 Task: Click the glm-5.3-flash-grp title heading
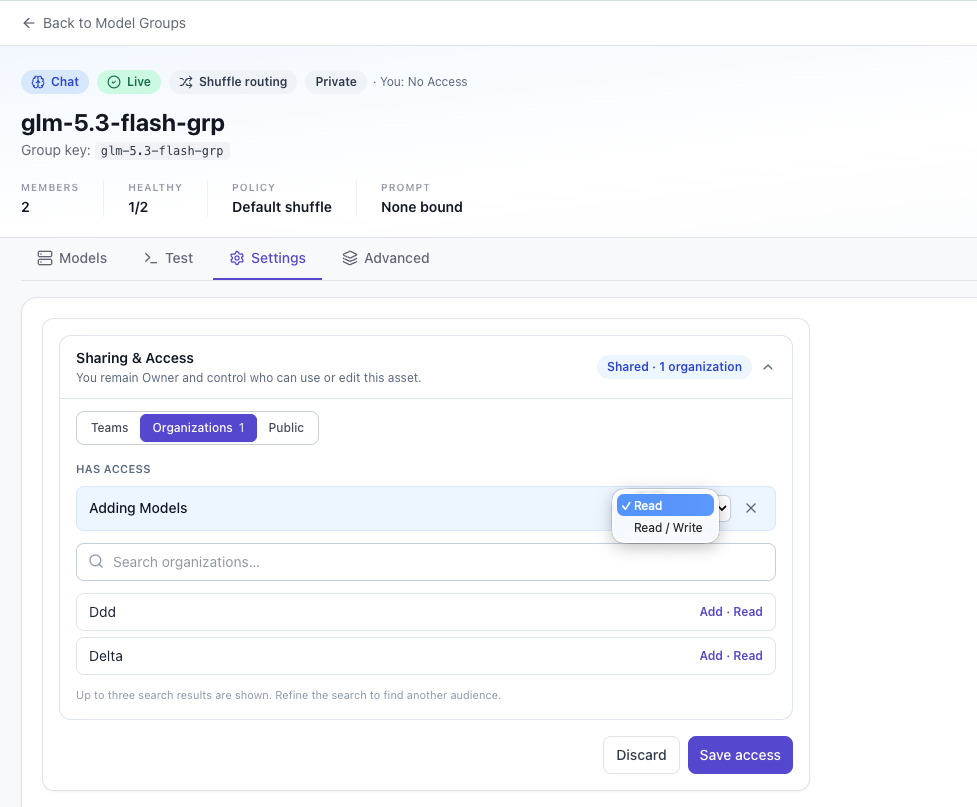coord(123,123)
